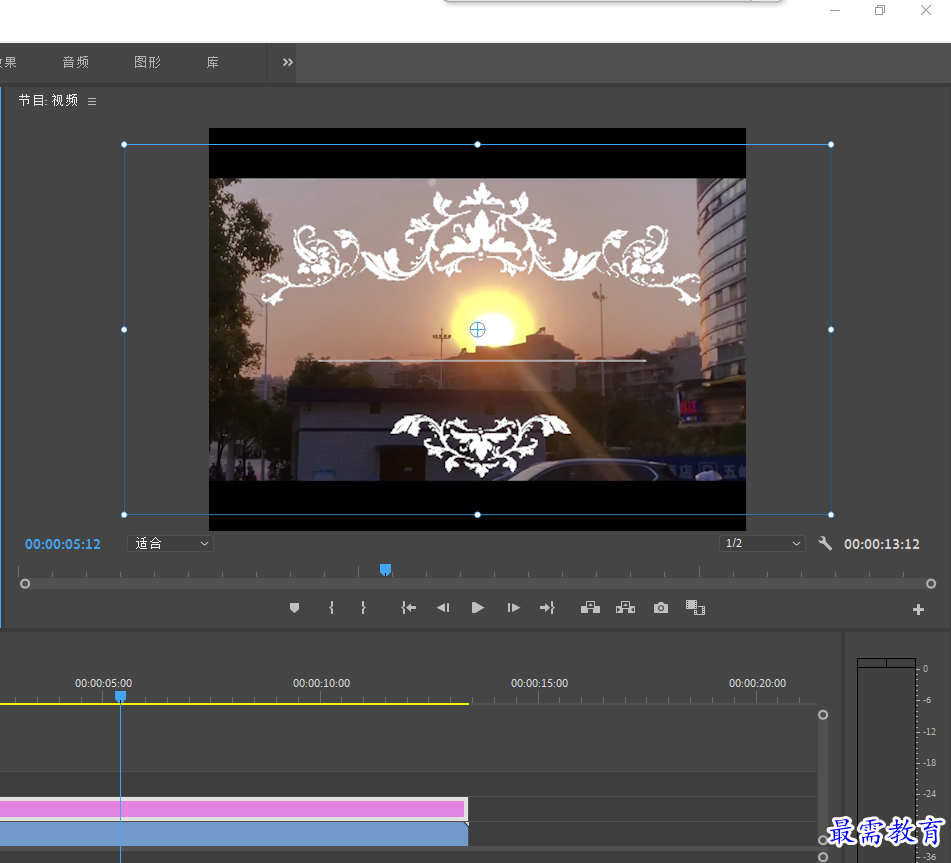Go to Out point
This screenshot has height=863, width=951.
pos(547,608)
